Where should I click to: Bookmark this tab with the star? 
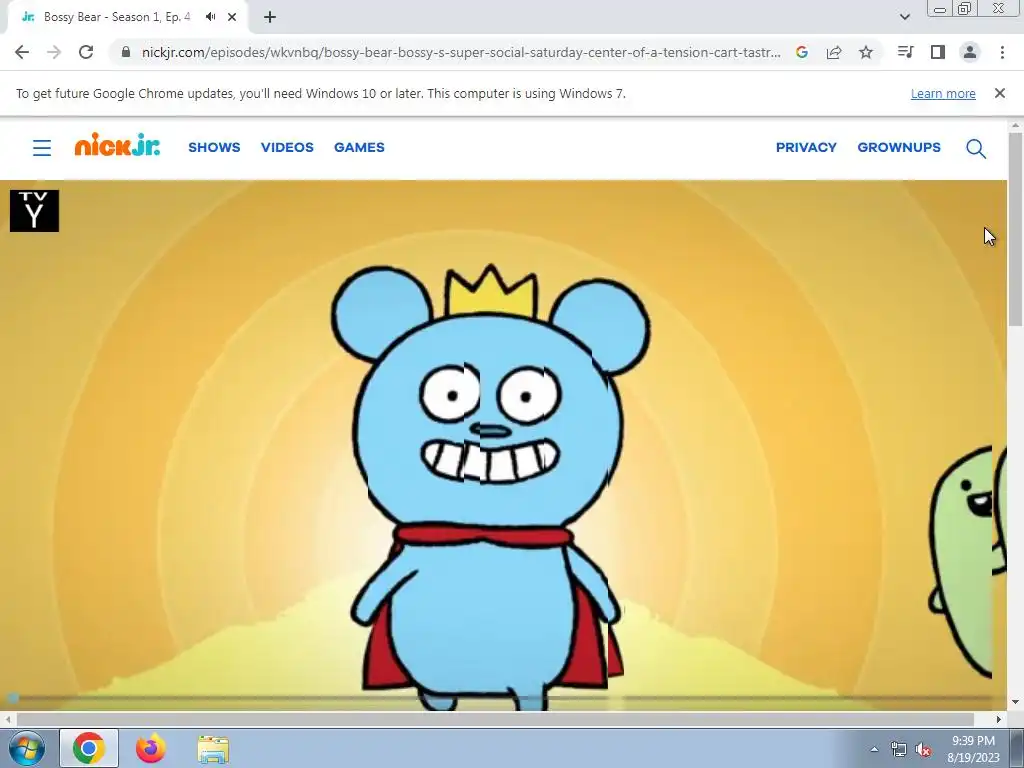[x=866, y=52]
